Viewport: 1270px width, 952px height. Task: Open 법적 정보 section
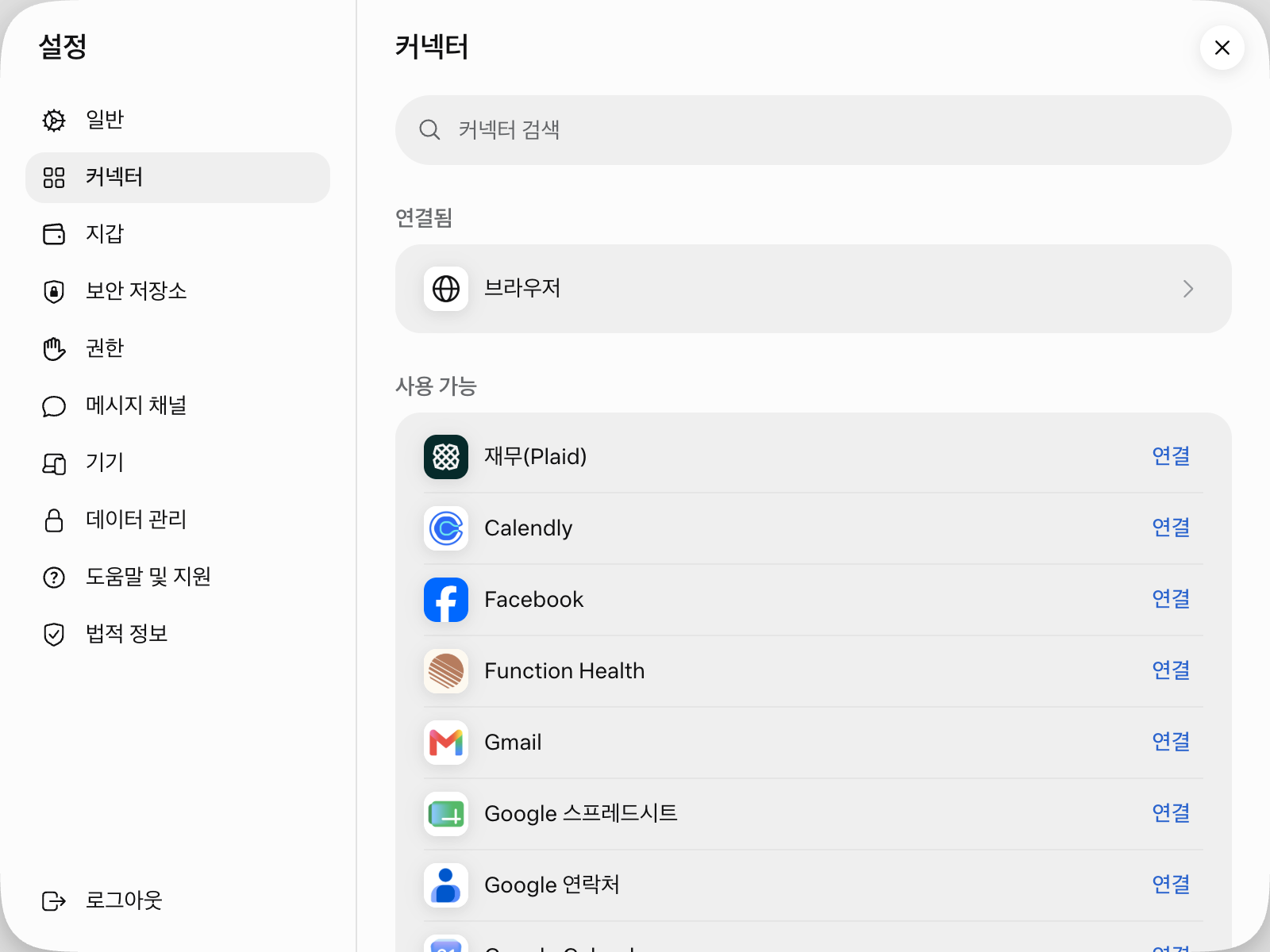tap(178, 635)
